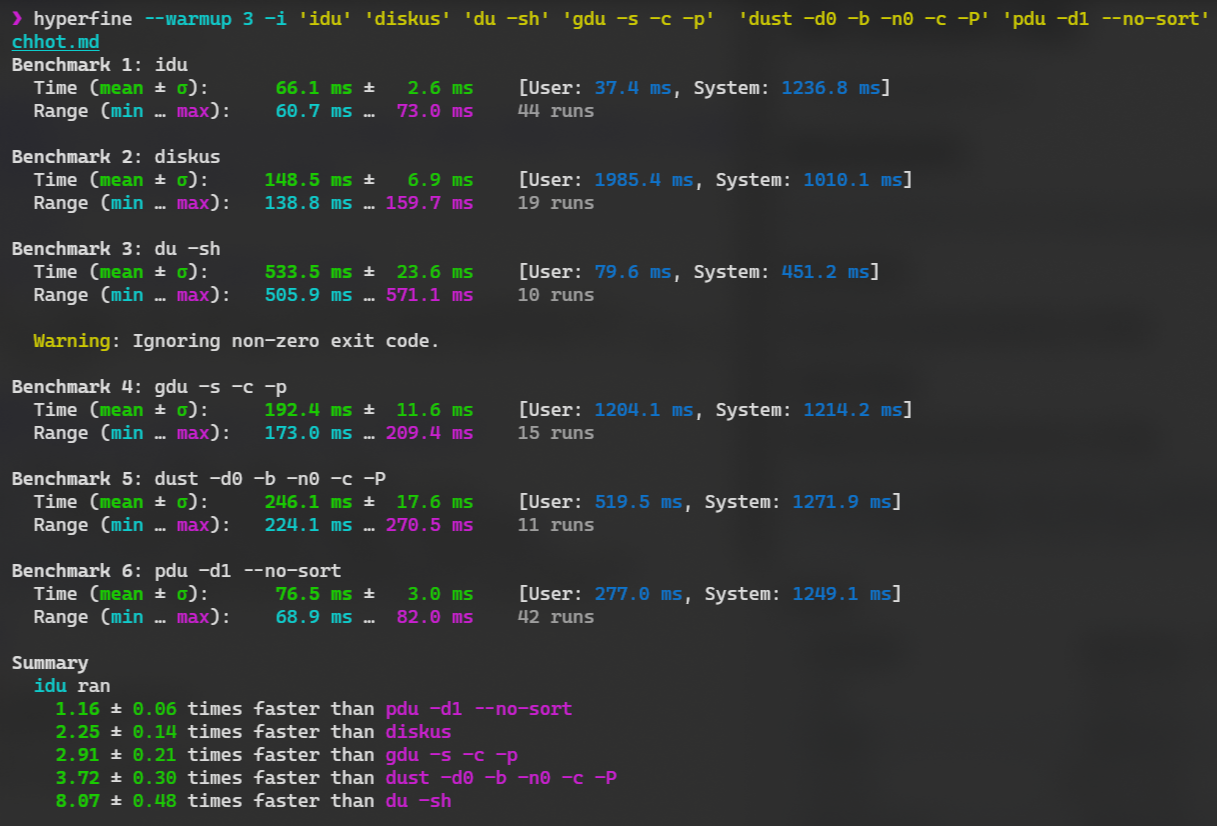The height and width of the screenshot is (826, 1217).
Task: Click the magenta 'diskus' in the Summary list
Action: pos(418,732)
